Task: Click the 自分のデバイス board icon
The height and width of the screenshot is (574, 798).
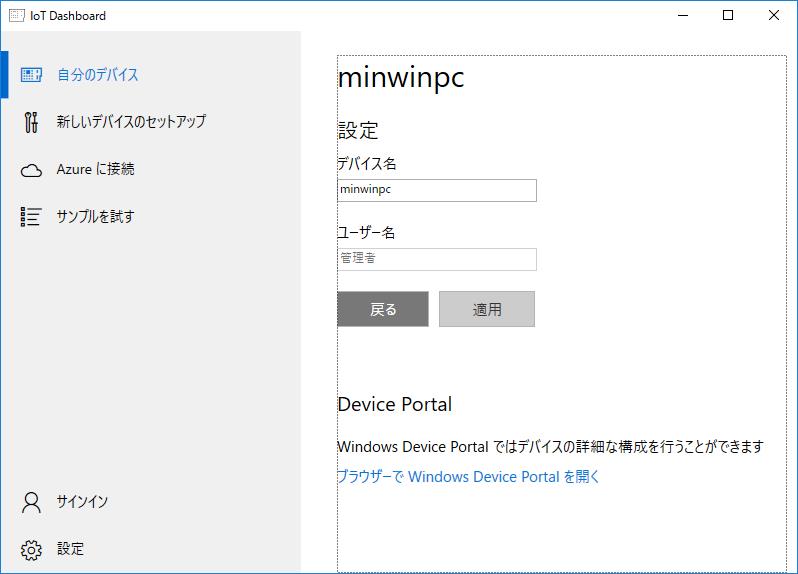Action: pyautogui.click(x=31, y=75)
